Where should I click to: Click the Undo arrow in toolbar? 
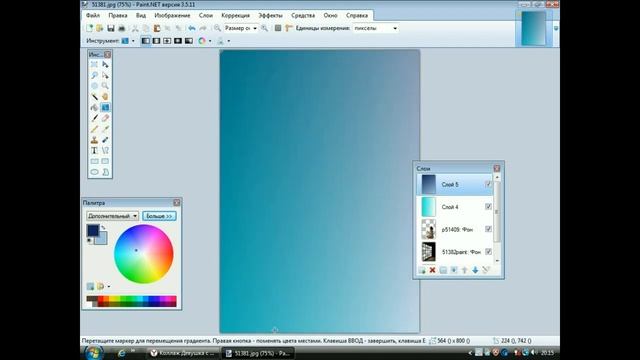click(x=191, y=28)
